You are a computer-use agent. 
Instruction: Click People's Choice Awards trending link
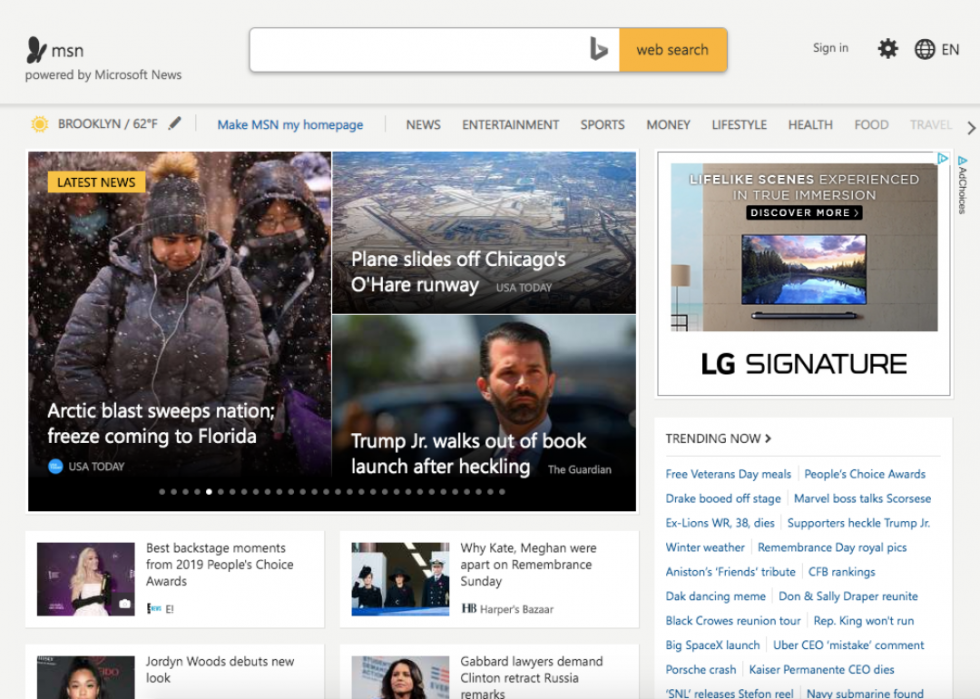point(864,474)
